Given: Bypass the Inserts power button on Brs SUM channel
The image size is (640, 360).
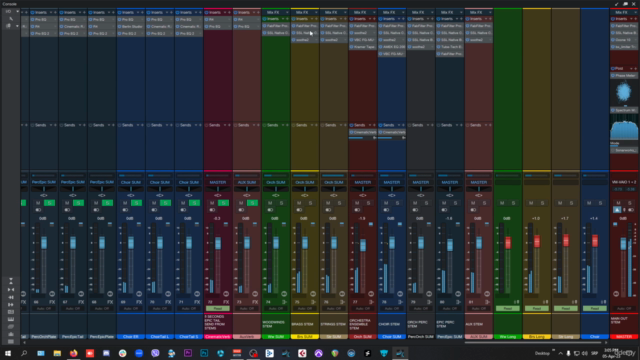Looking at the screenshot, I should tap(294, 19).
